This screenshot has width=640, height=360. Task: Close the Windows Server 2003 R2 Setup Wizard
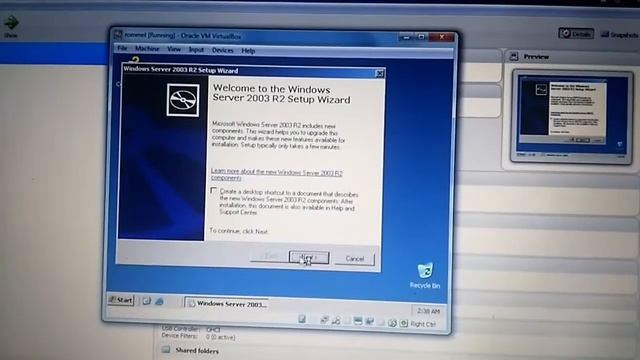379,73
